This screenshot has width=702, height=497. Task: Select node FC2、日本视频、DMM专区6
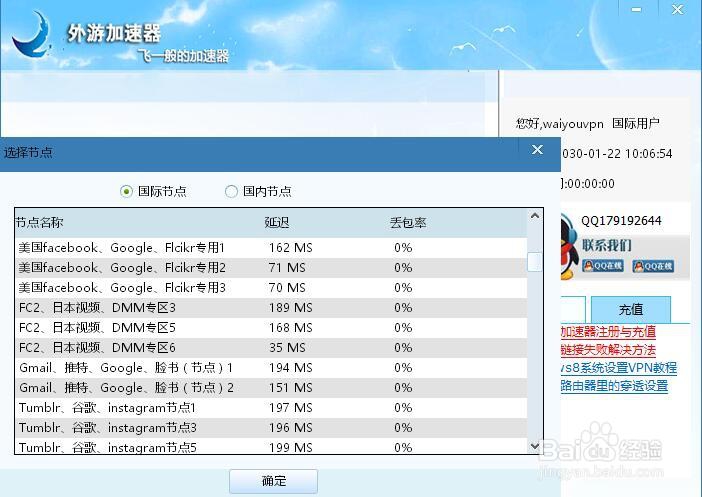tap(271, 347)
